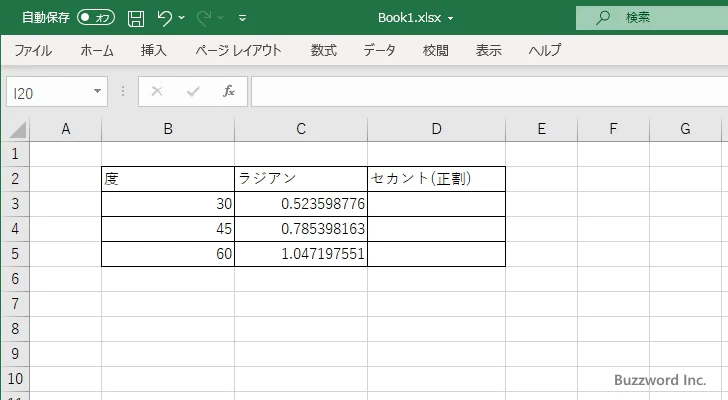Select empty secant cell in the 60 row
This screenshot has height=400, width=728.
pos(436,254)
